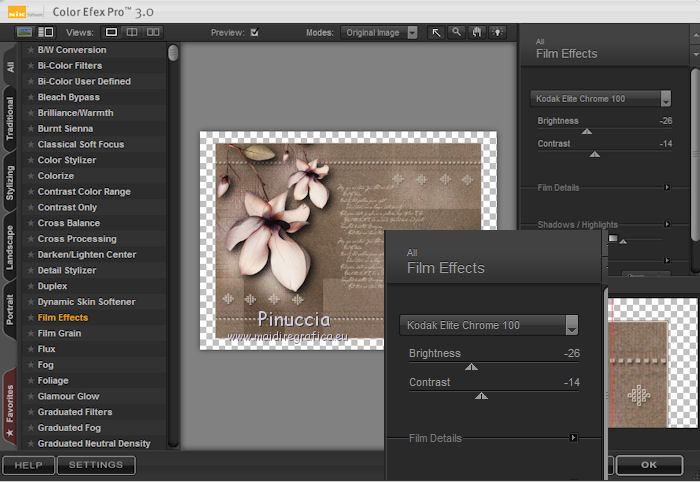The height and width of the screenshot is (482, 700).
Task: Select the arrow pointer tool
Action: click(x=436, y=32)
